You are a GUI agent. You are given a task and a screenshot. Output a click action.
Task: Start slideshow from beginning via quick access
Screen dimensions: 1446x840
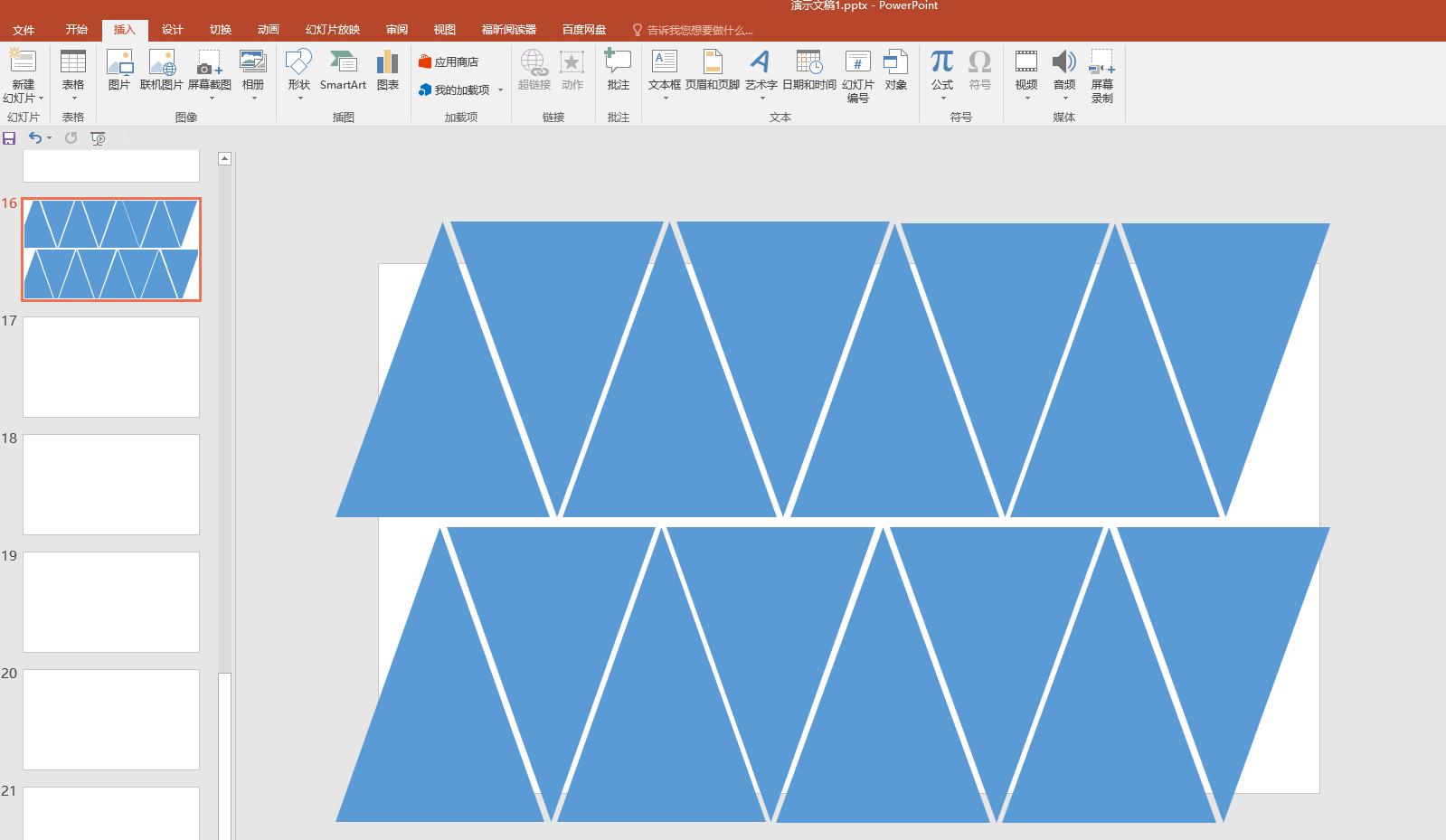(x=98, y=137)
